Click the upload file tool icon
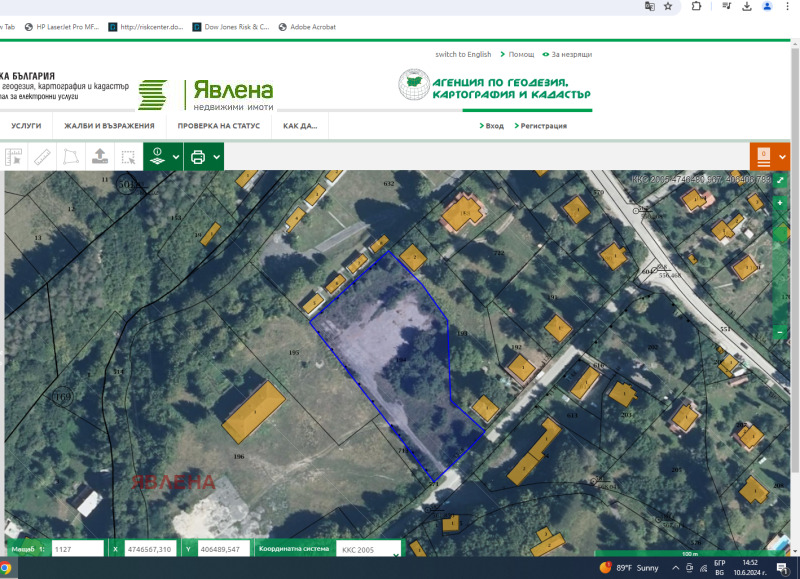 [x=100, y=157]
